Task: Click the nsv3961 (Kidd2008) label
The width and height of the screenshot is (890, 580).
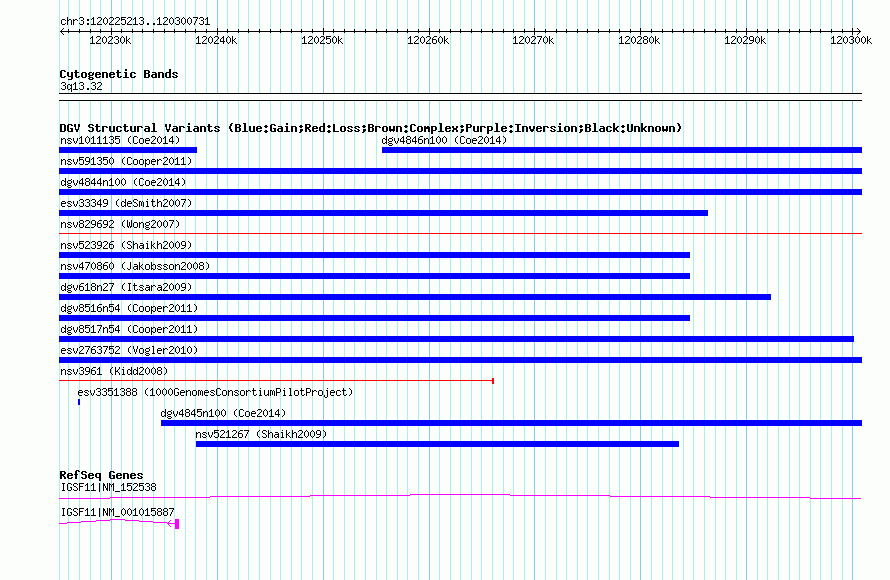Action: coord(114,371)
